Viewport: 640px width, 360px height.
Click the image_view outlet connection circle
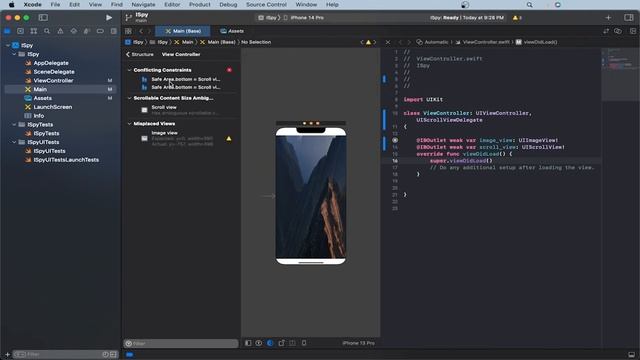pyautogui.click(x=395, y=140)
